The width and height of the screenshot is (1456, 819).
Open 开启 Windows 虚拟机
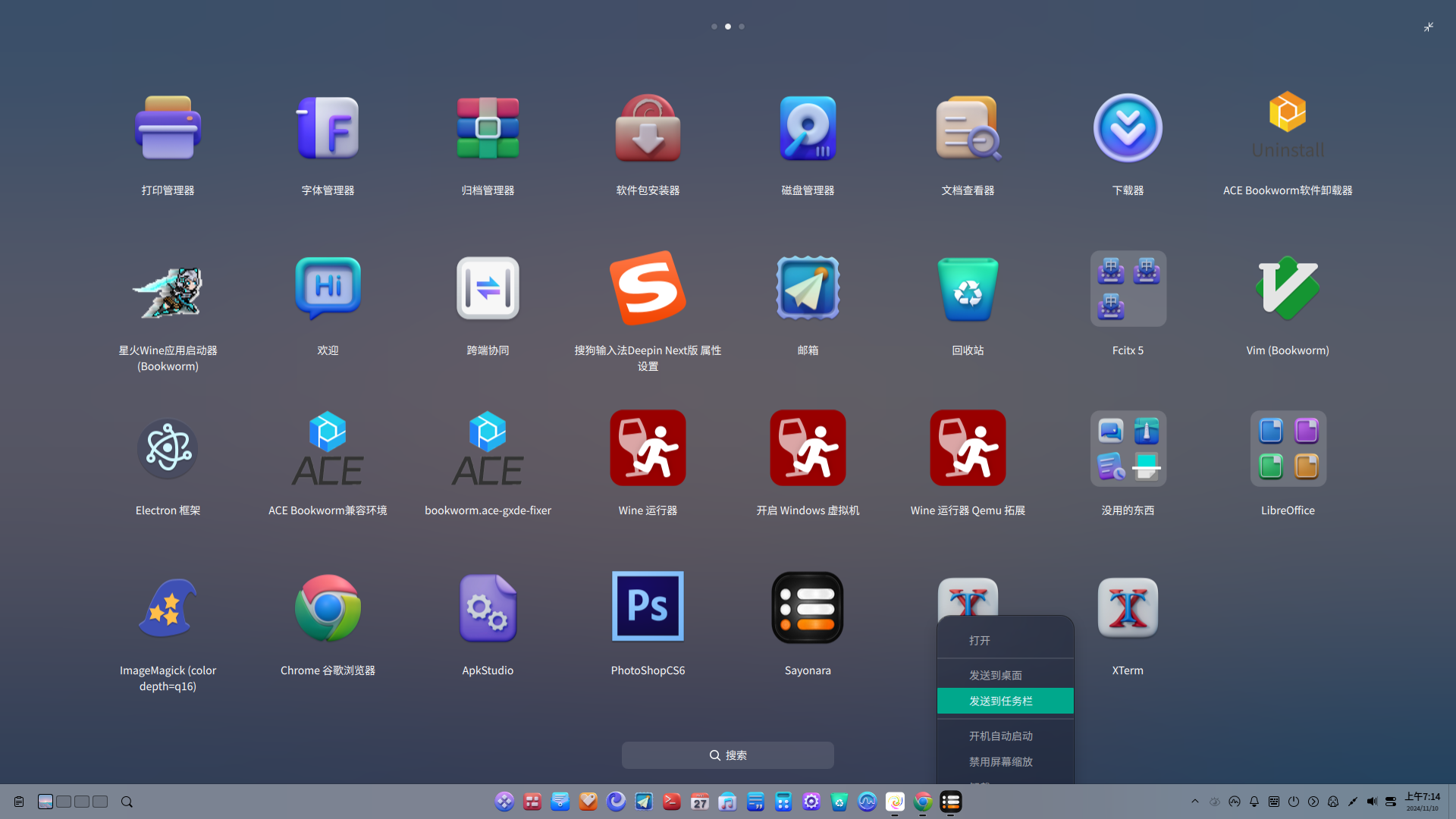click(808, 448)
